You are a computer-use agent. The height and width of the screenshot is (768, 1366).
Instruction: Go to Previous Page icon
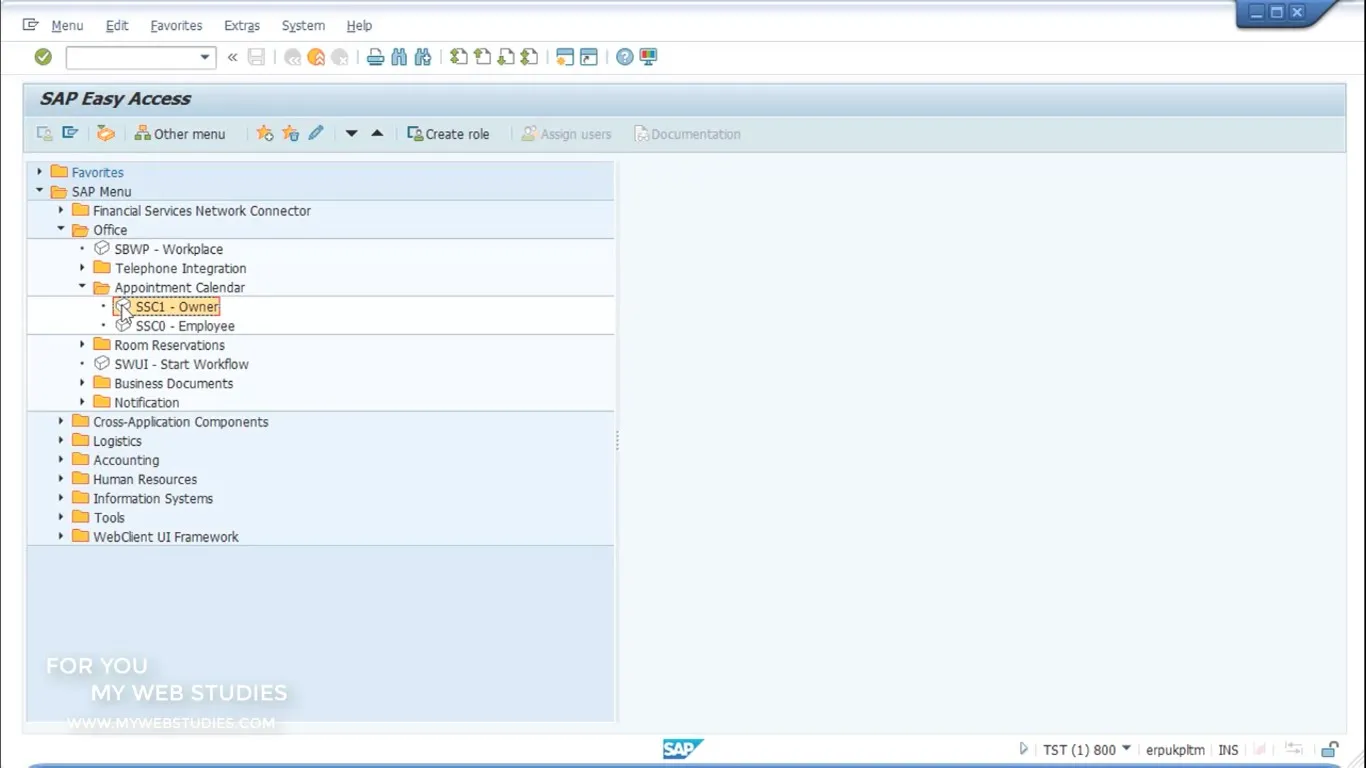pyautogui.click(x=482, y=57)
